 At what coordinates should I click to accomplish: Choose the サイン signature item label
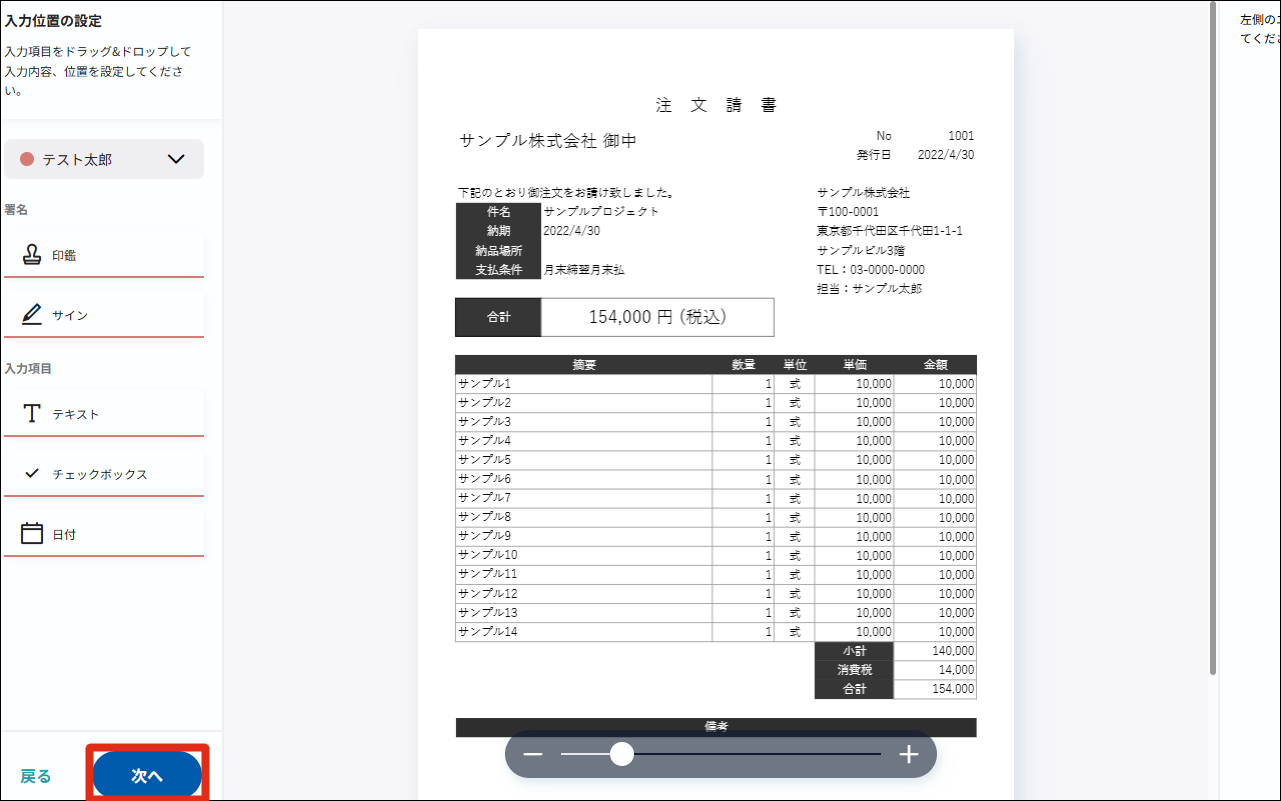(x=70, y=316)
